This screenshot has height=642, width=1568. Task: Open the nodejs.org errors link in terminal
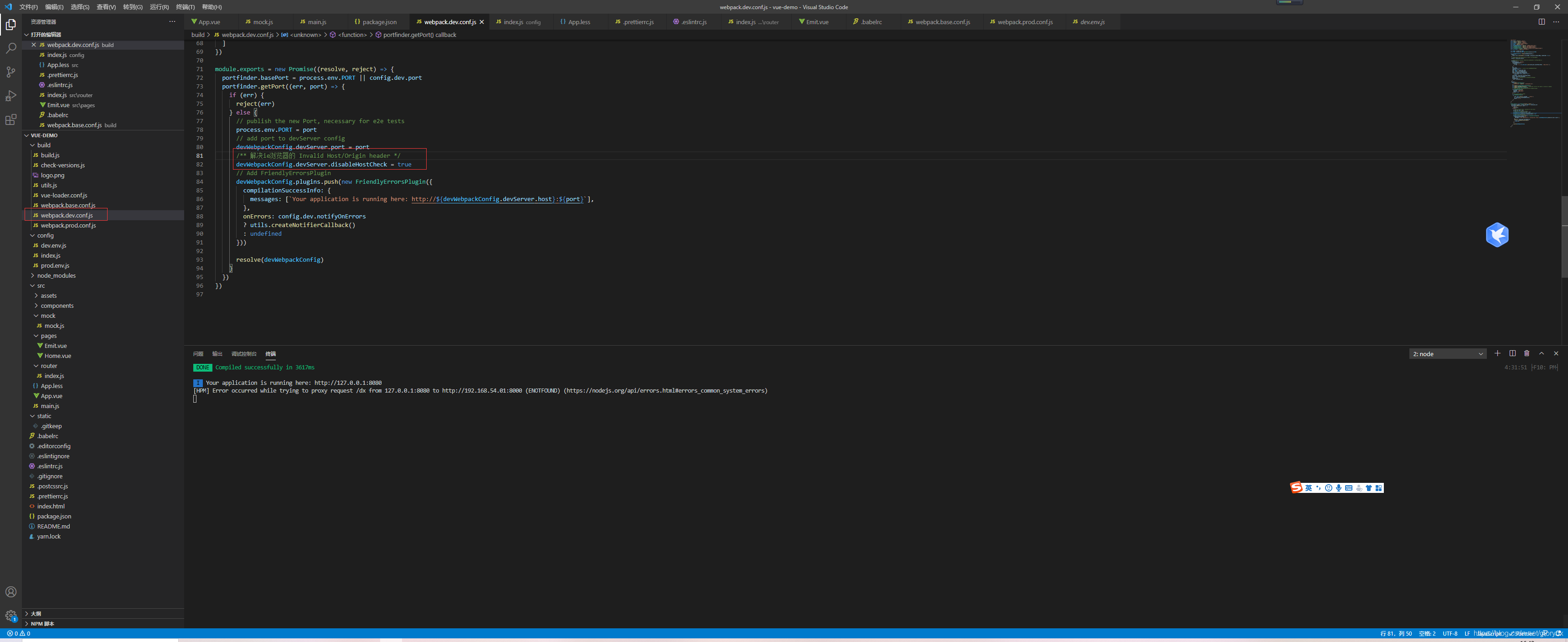[x=665, y=390]
